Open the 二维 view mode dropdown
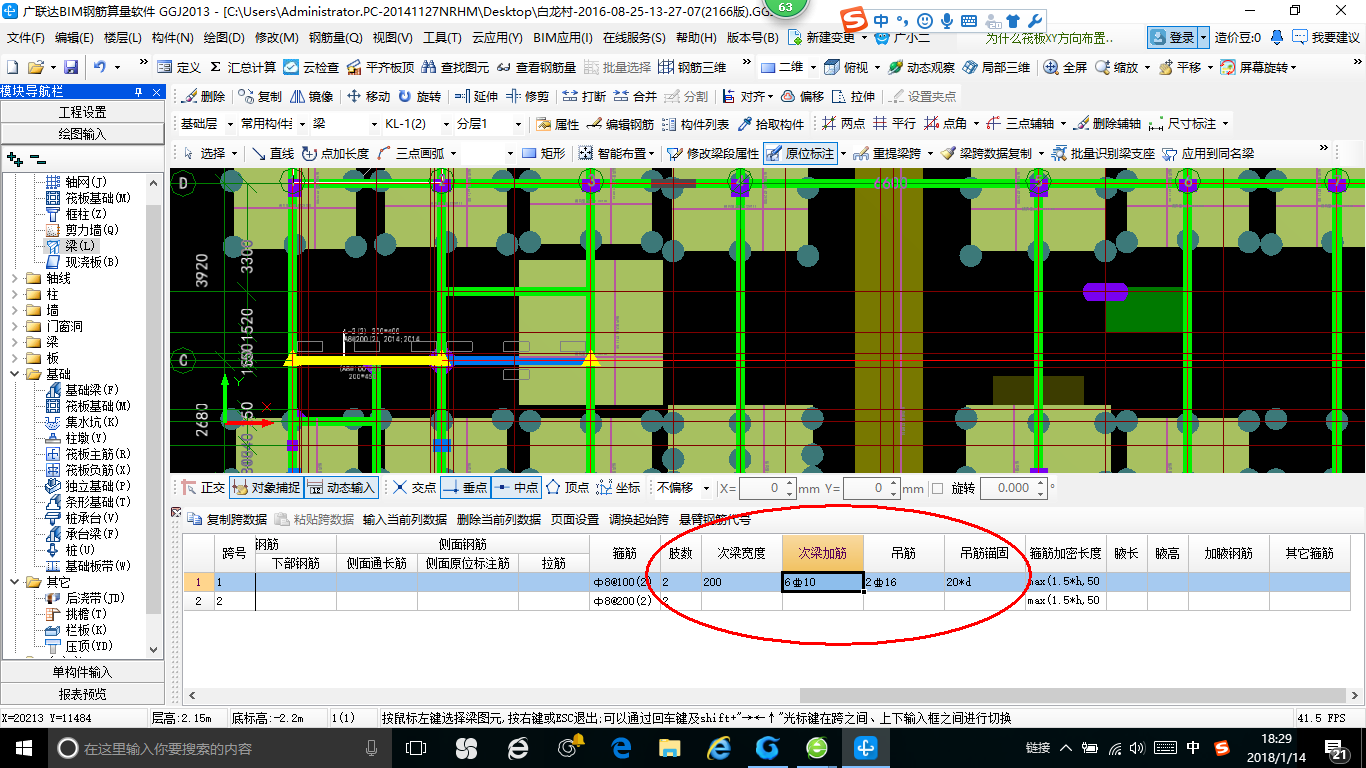 812,67
